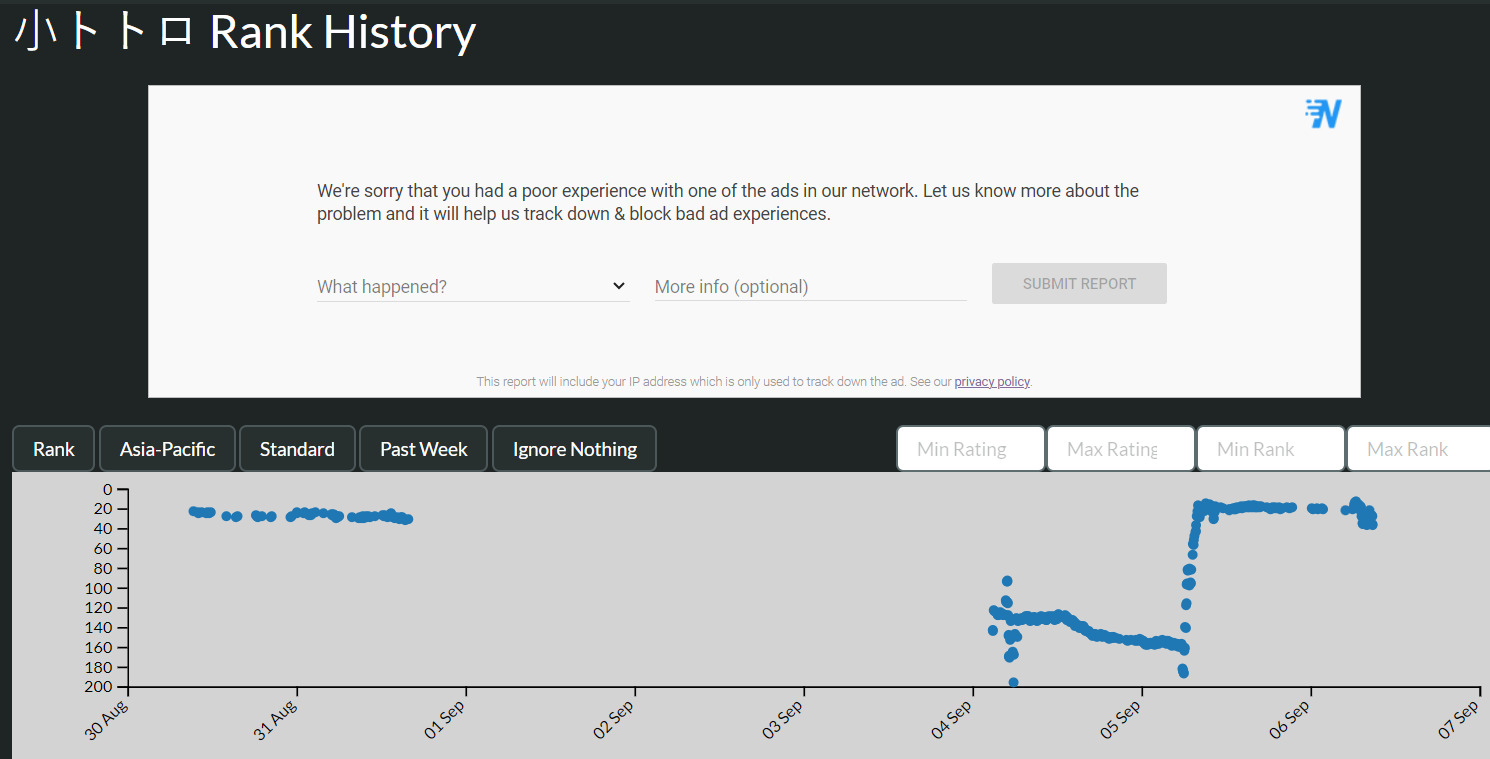Open the Standard format selector
This screenshot has height=759, width=1490.
coord(297,449)
